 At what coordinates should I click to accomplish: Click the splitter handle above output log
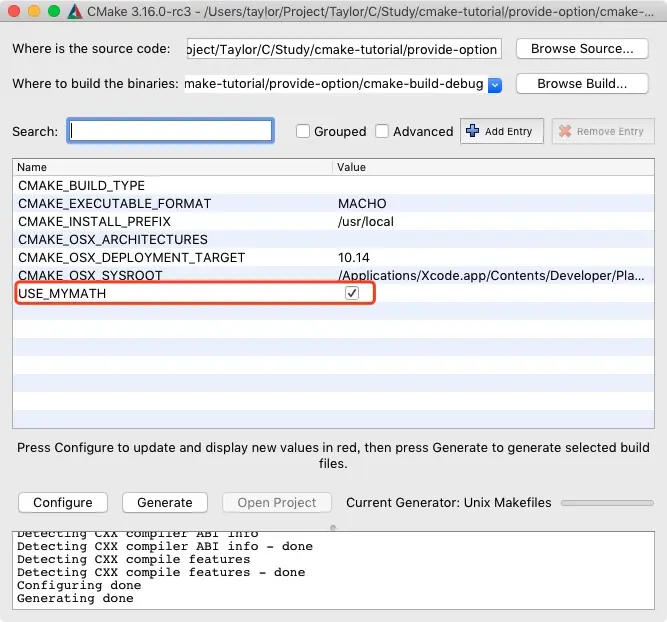click(333, 528)
